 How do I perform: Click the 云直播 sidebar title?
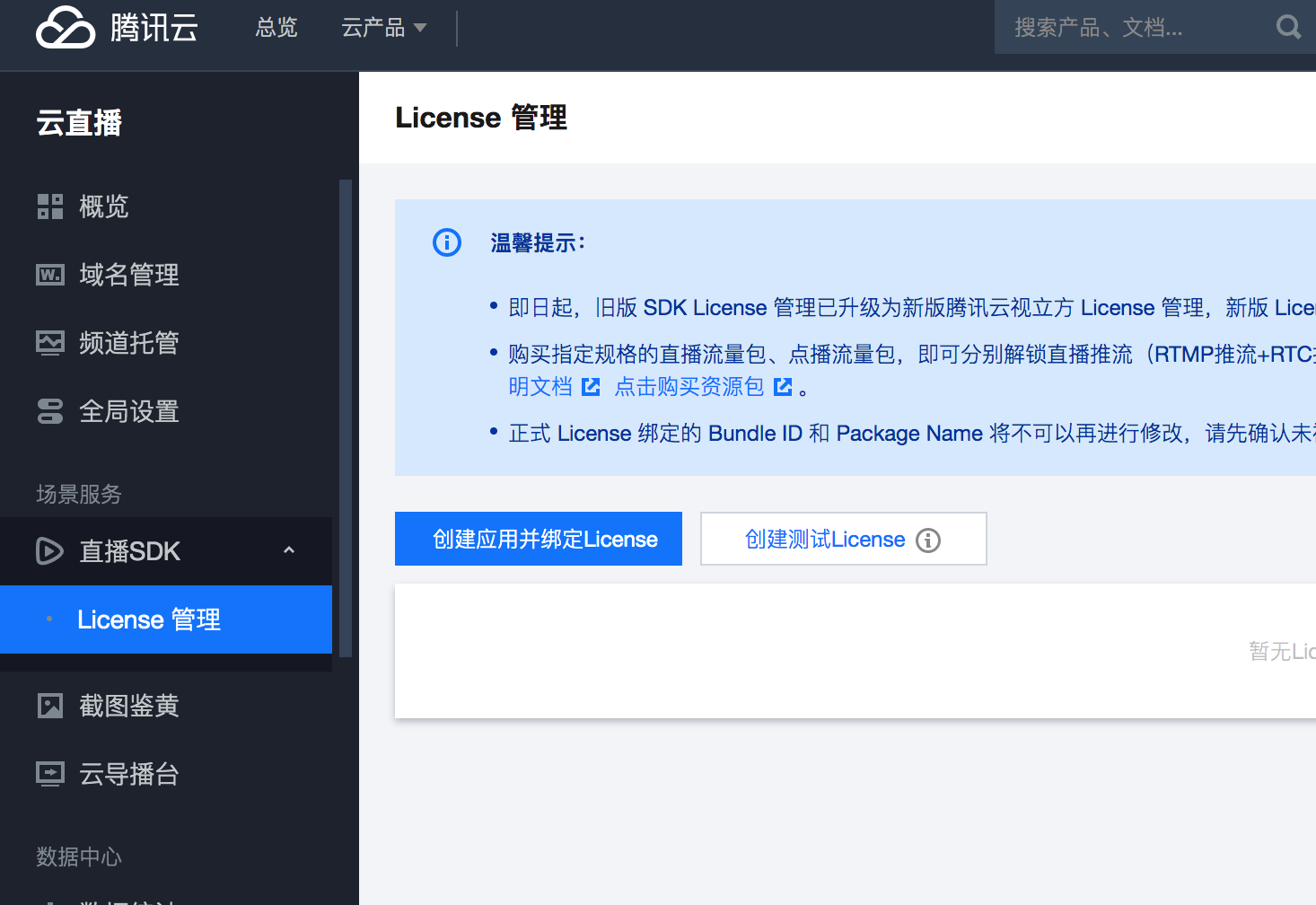79,122
